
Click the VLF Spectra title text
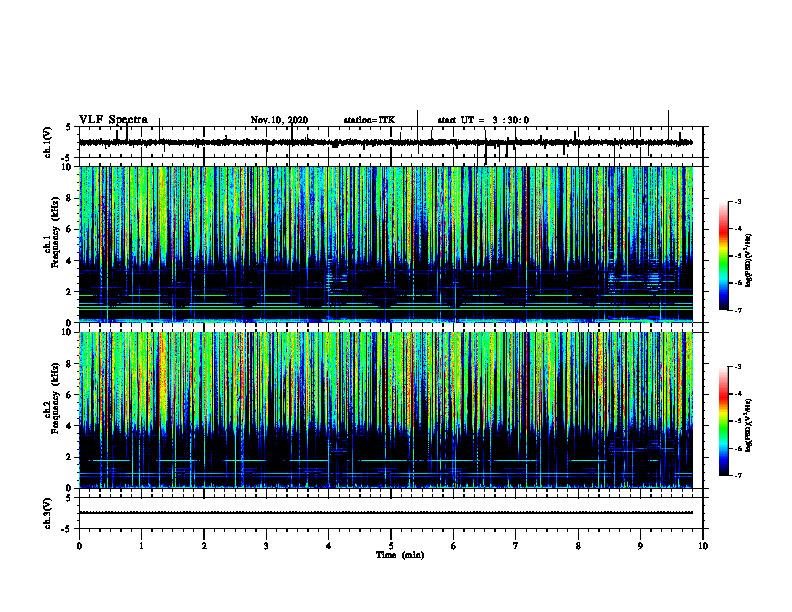(x=113, y=120)
